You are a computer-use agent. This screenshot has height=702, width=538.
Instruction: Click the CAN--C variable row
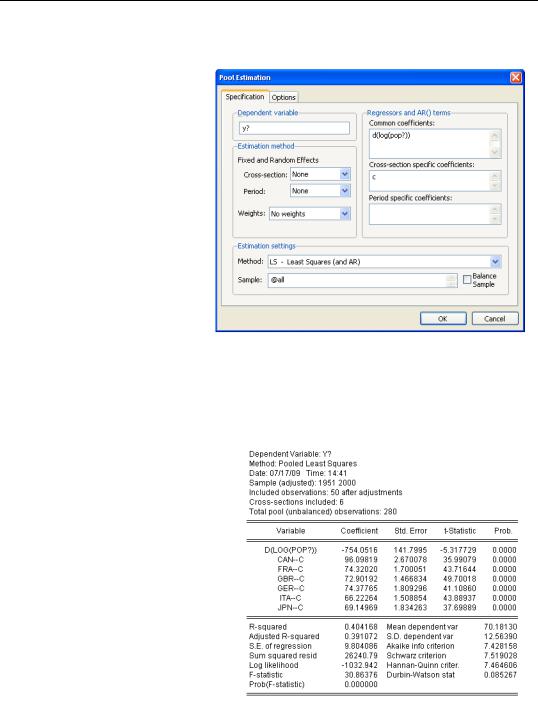pyautogui.click(x=382, y=560)
